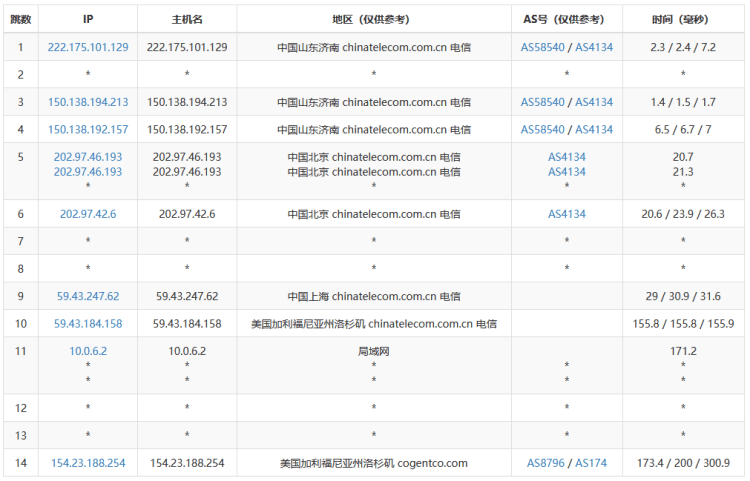
Task: Open the 59.43.184.158 IP link
Action: point(88,323)
